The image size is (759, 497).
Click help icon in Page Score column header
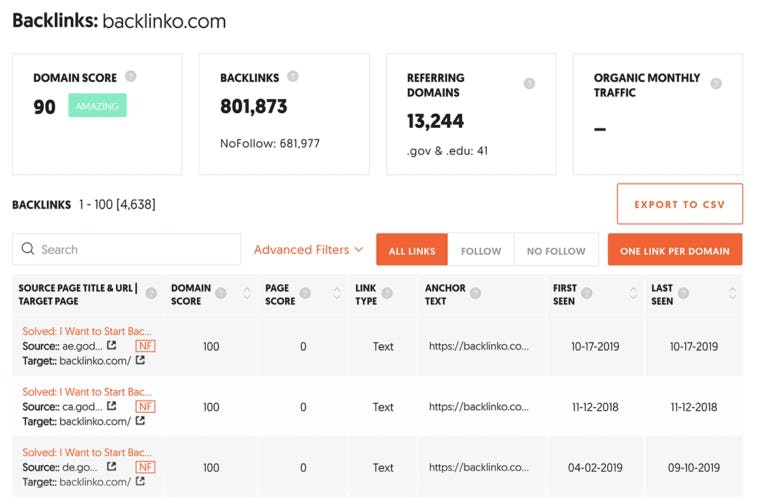click(305, 293)
